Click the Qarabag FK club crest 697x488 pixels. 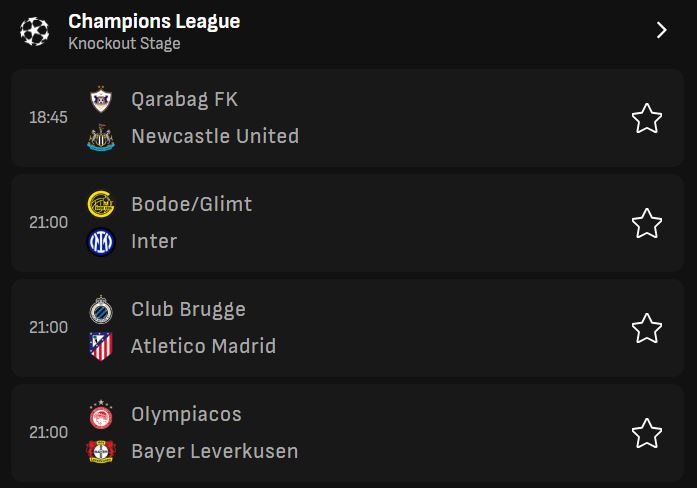click(x=101, y=99)
